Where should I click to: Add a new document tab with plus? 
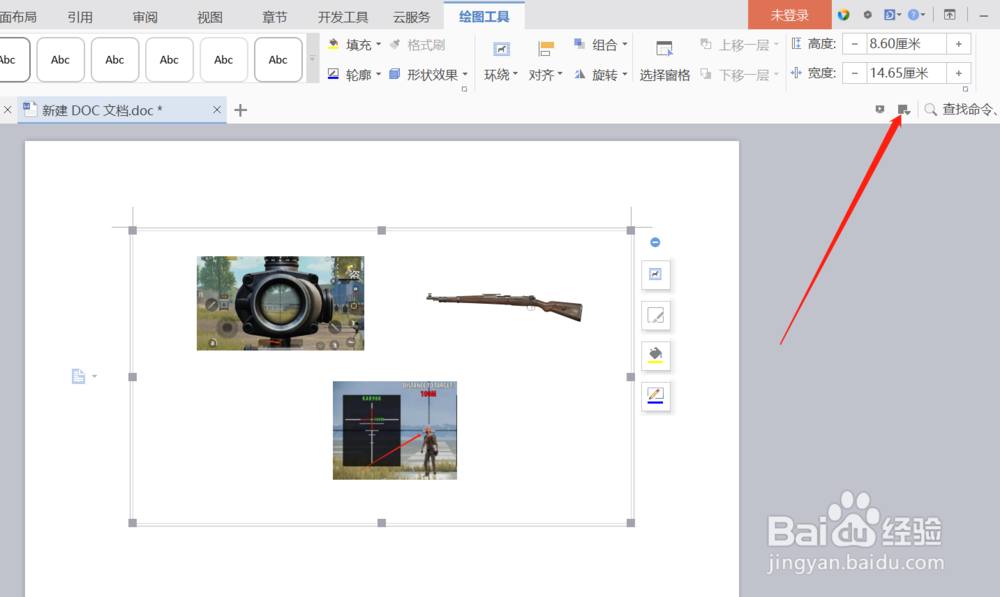[x=240, y=110]
